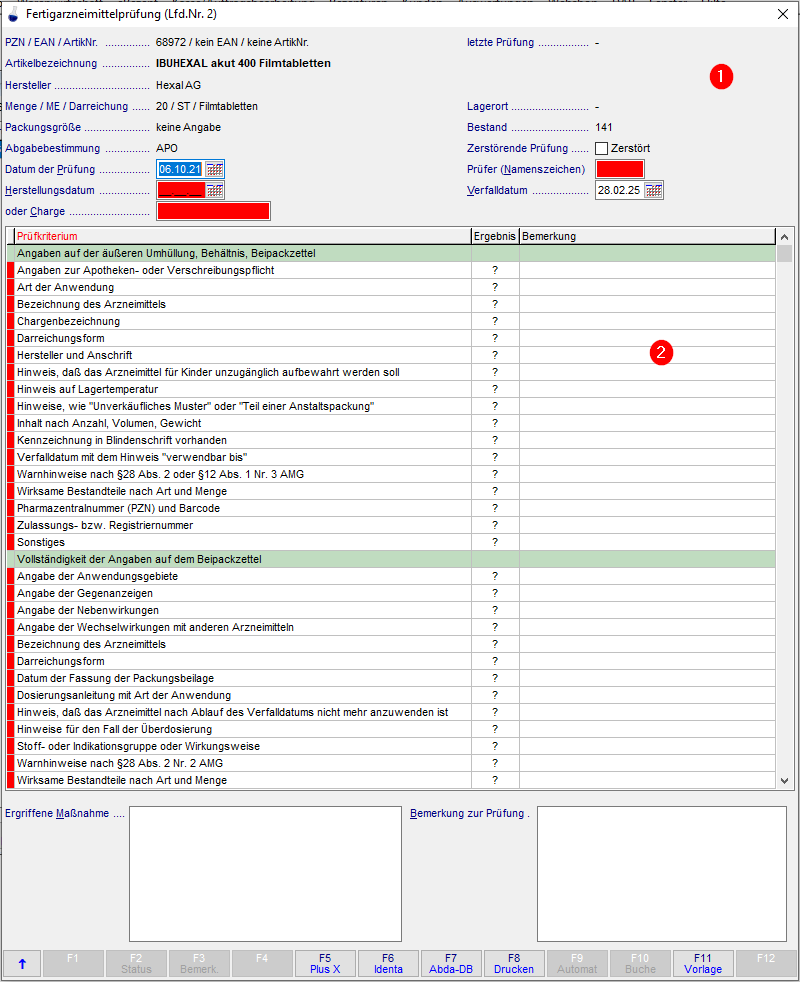The image size is (800, 982).
Task: Click into the red Charge input field
Action: click(x=213, y=211)
